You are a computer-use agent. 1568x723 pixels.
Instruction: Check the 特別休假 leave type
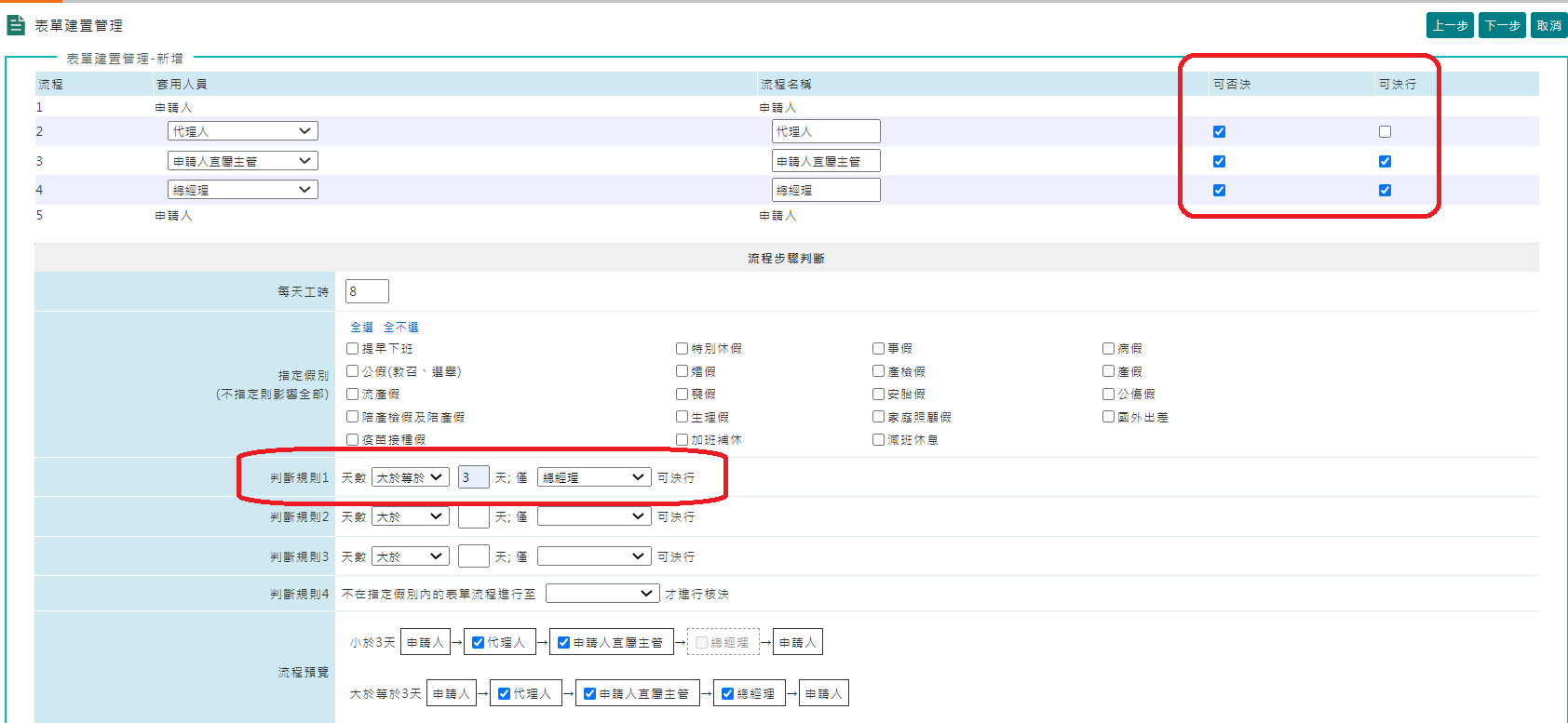(683, 349)
